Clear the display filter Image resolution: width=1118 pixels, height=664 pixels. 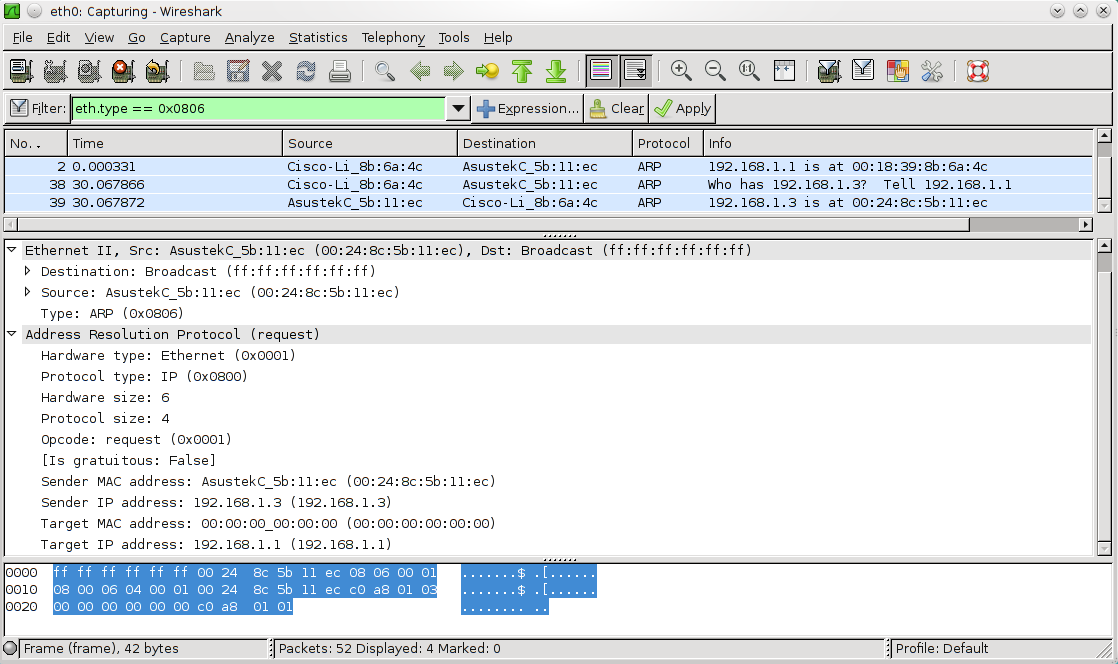tap(617, 108)
